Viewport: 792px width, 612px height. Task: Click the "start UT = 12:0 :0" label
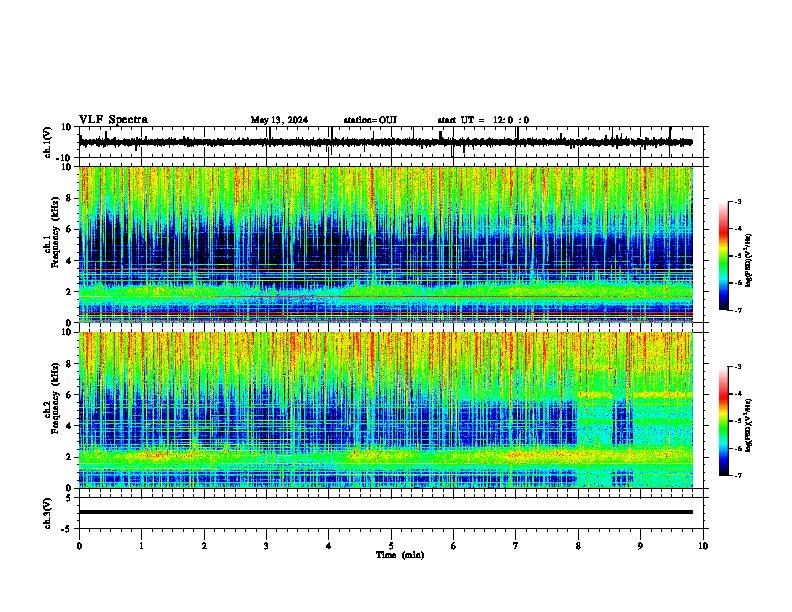483,120
